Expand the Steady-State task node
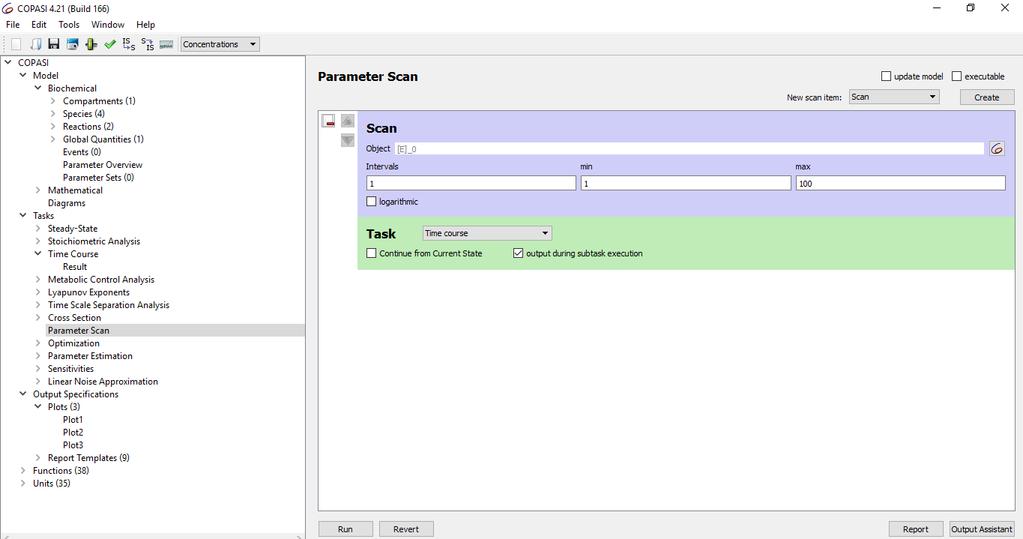 tap(38, 228)
